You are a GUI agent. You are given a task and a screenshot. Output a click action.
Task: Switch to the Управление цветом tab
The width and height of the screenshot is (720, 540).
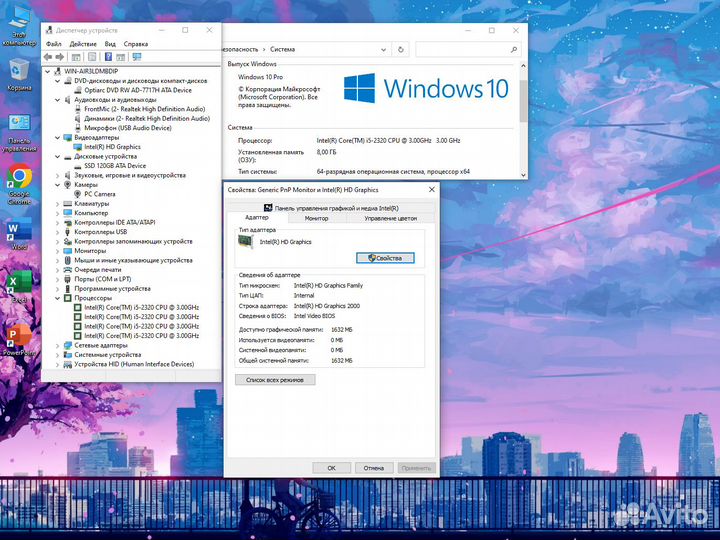391,219
